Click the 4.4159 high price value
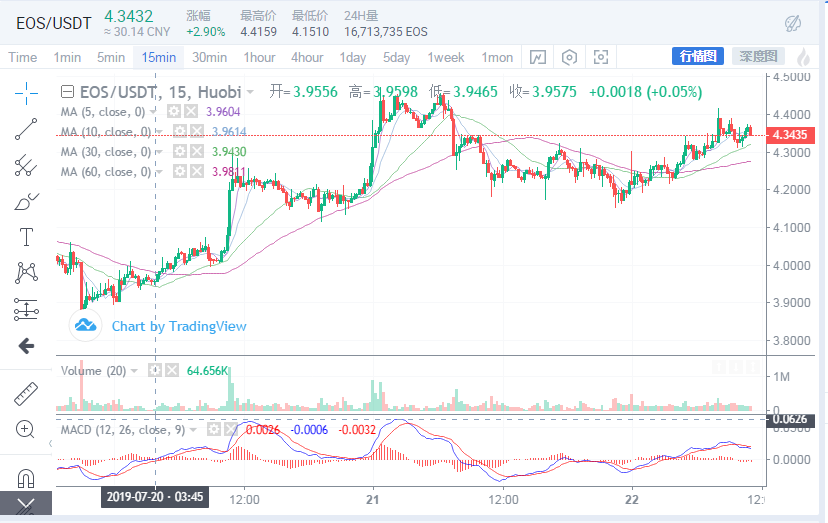 point(259,32)
